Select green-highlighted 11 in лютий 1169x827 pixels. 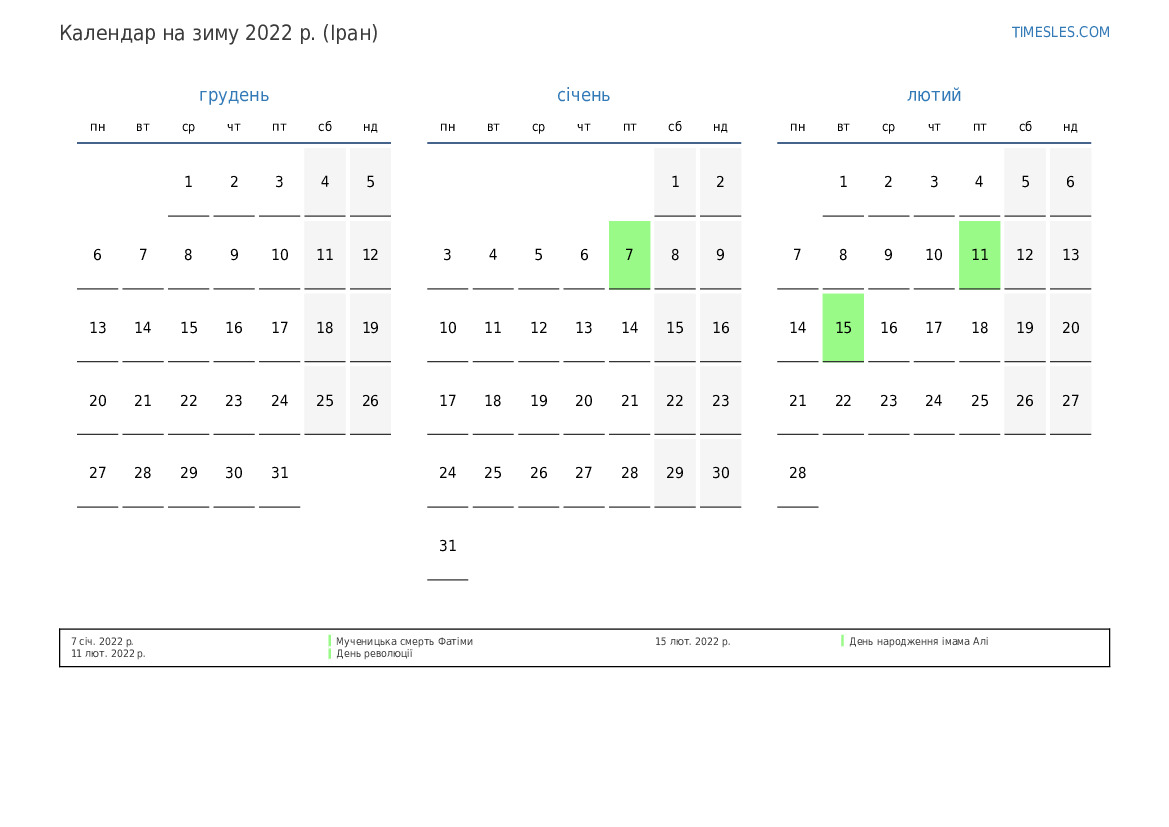click(x=979, y=255)
